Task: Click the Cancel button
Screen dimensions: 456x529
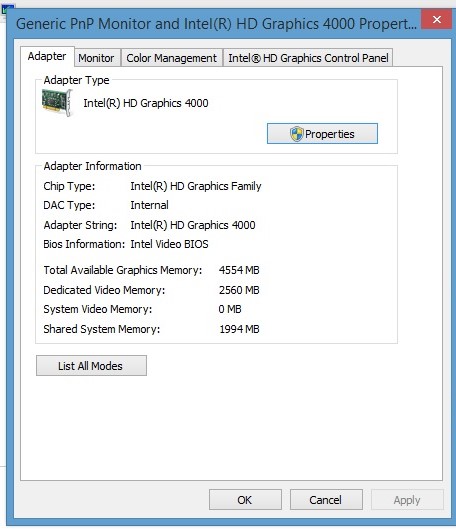Action: (x=326, y=500)
